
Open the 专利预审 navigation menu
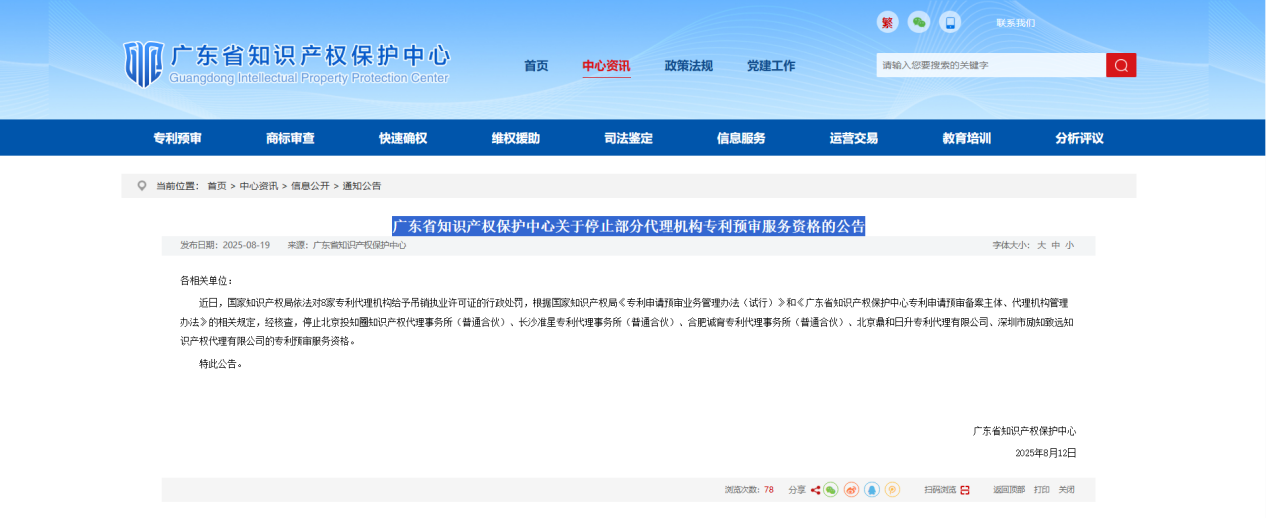click(x=177, y=138)
